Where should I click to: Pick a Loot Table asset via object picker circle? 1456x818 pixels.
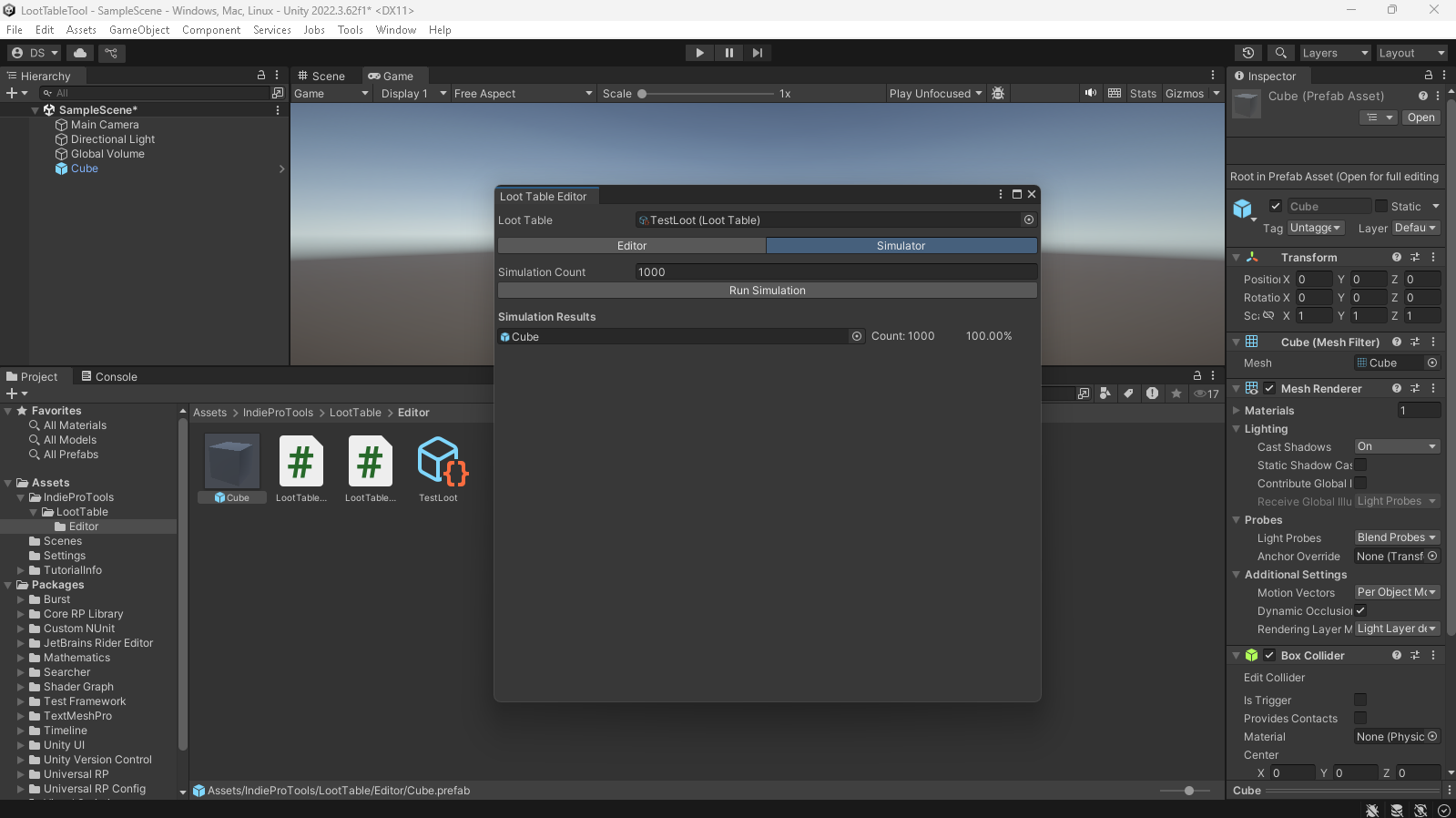click(x=1029, y=220)
